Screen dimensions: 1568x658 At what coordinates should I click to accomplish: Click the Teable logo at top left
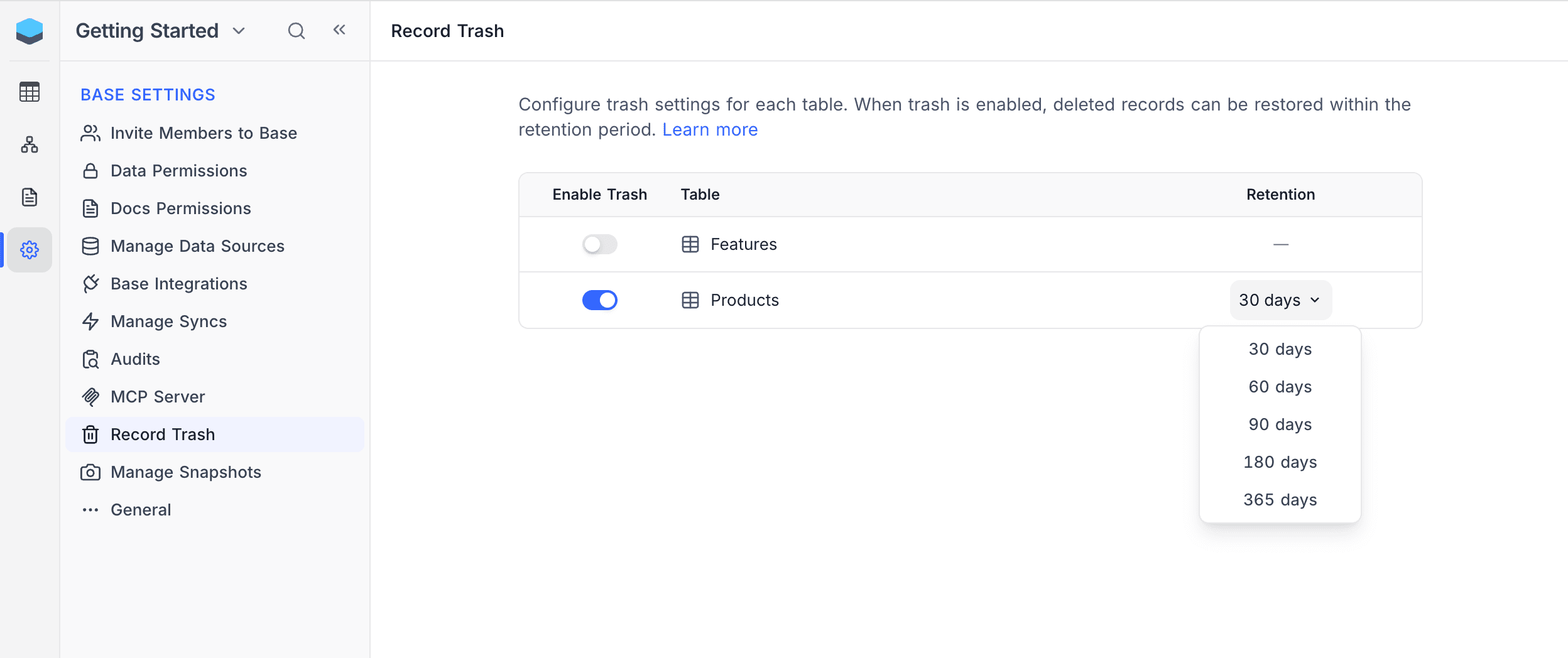[x=30, y=31]
